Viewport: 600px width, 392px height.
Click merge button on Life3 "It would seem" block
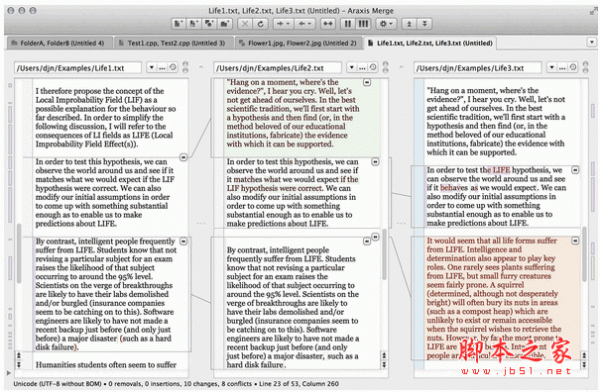click(575, 240)
